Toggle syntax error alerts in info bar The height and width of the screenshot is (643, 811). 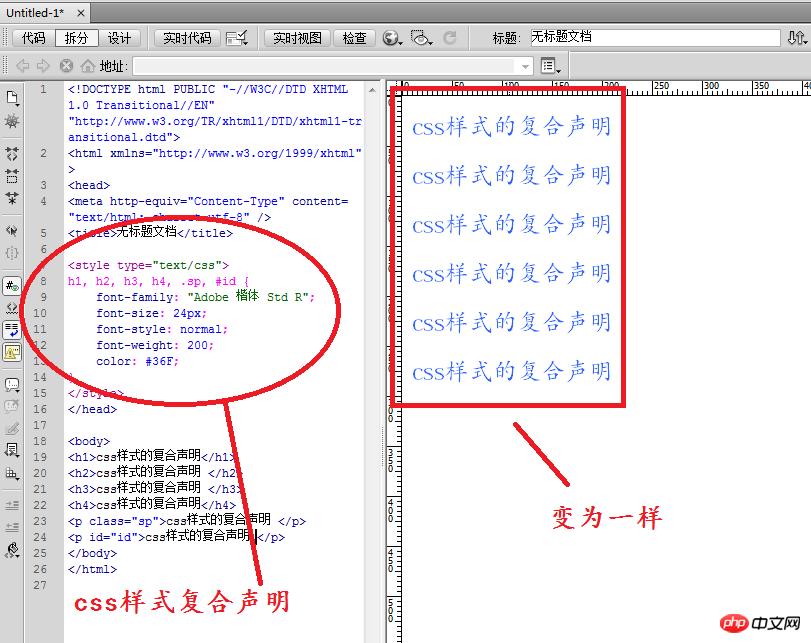12,352
